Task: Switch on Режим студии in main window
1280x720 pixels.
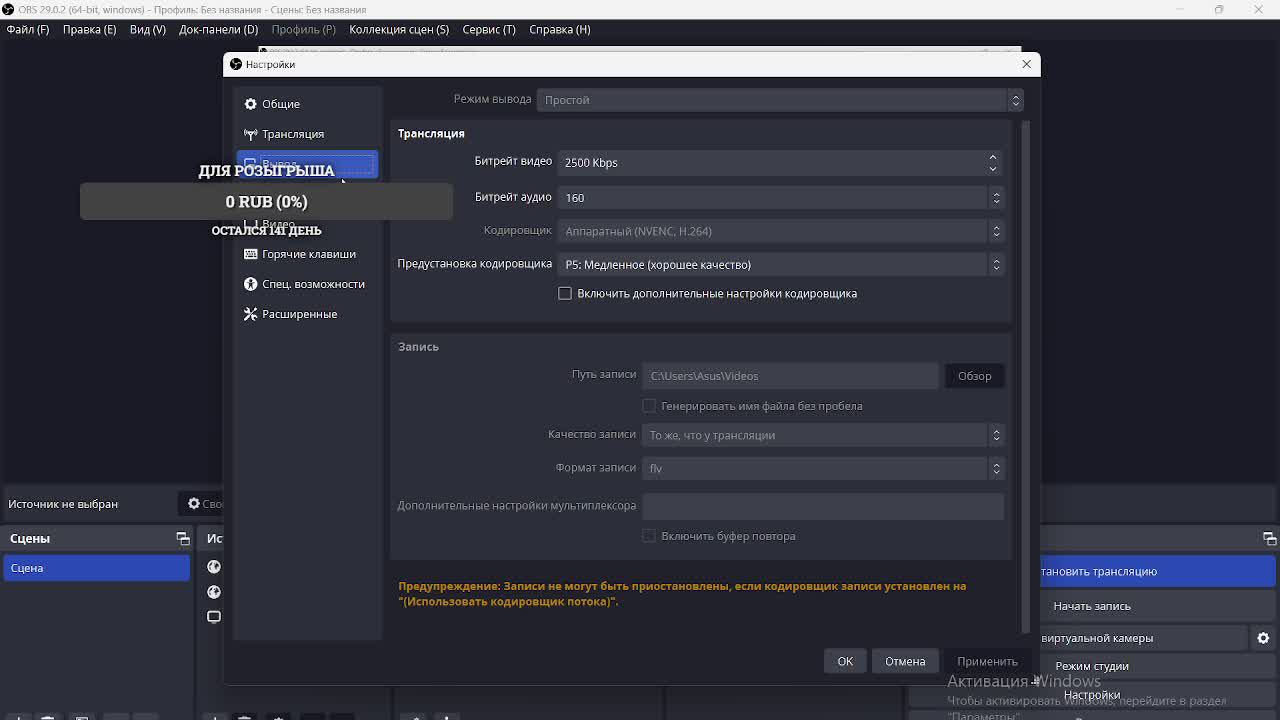Action: 1092,666
